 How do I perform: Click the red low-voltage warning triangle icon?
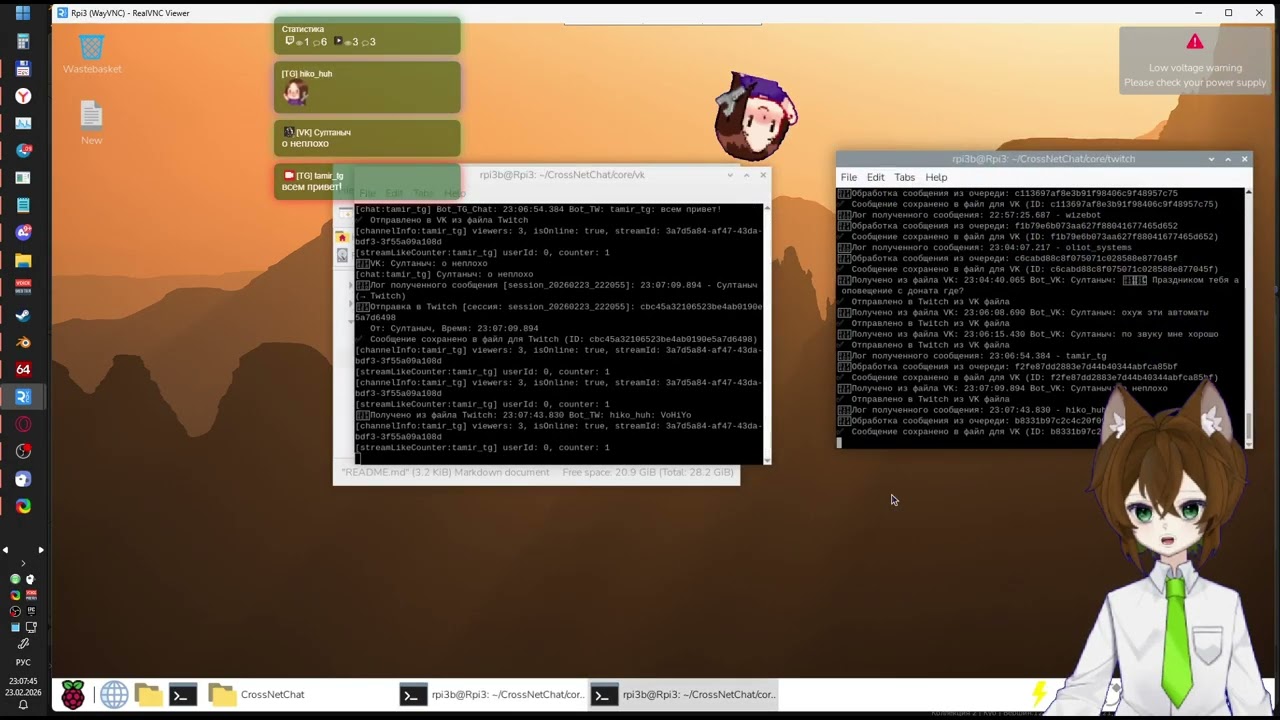pyautogui.click(x=1194, y=42)
